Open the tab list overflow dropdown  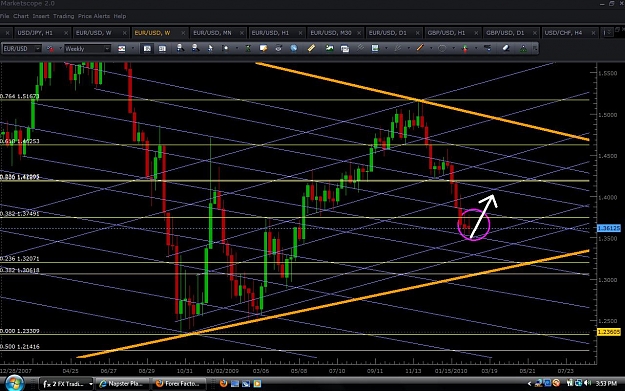point(608,33)
